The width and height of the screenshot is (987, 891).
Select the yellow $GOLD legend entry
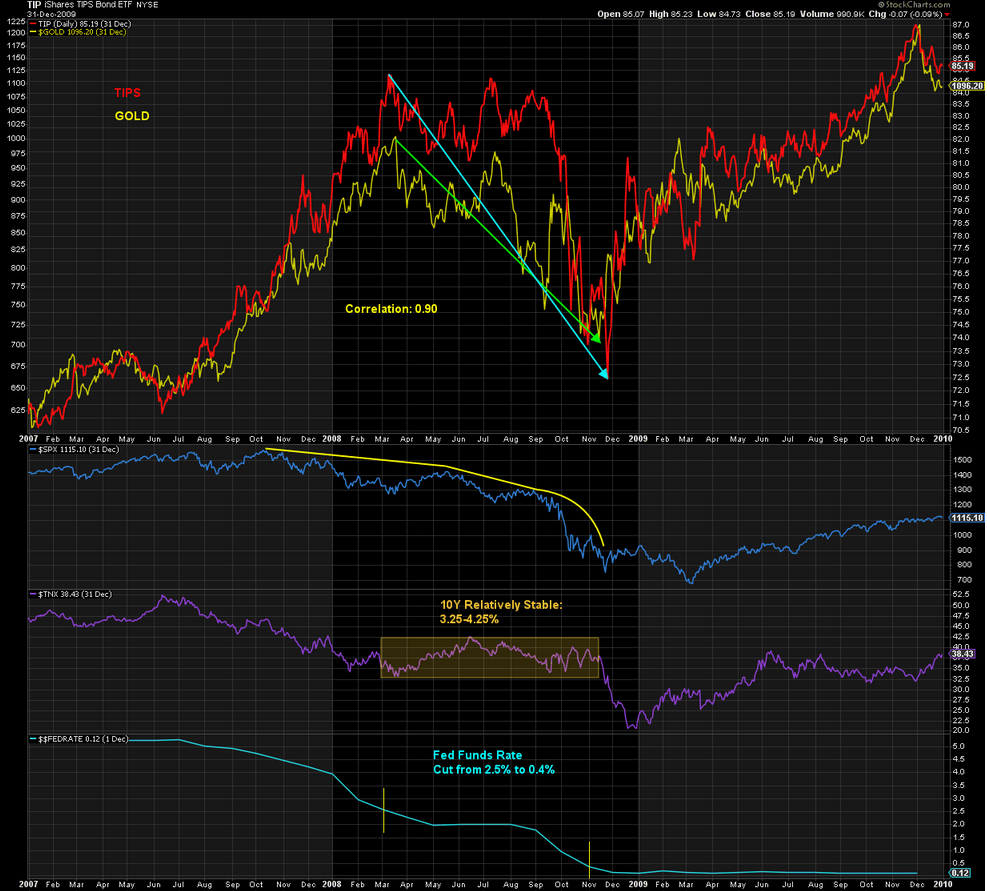73,33
